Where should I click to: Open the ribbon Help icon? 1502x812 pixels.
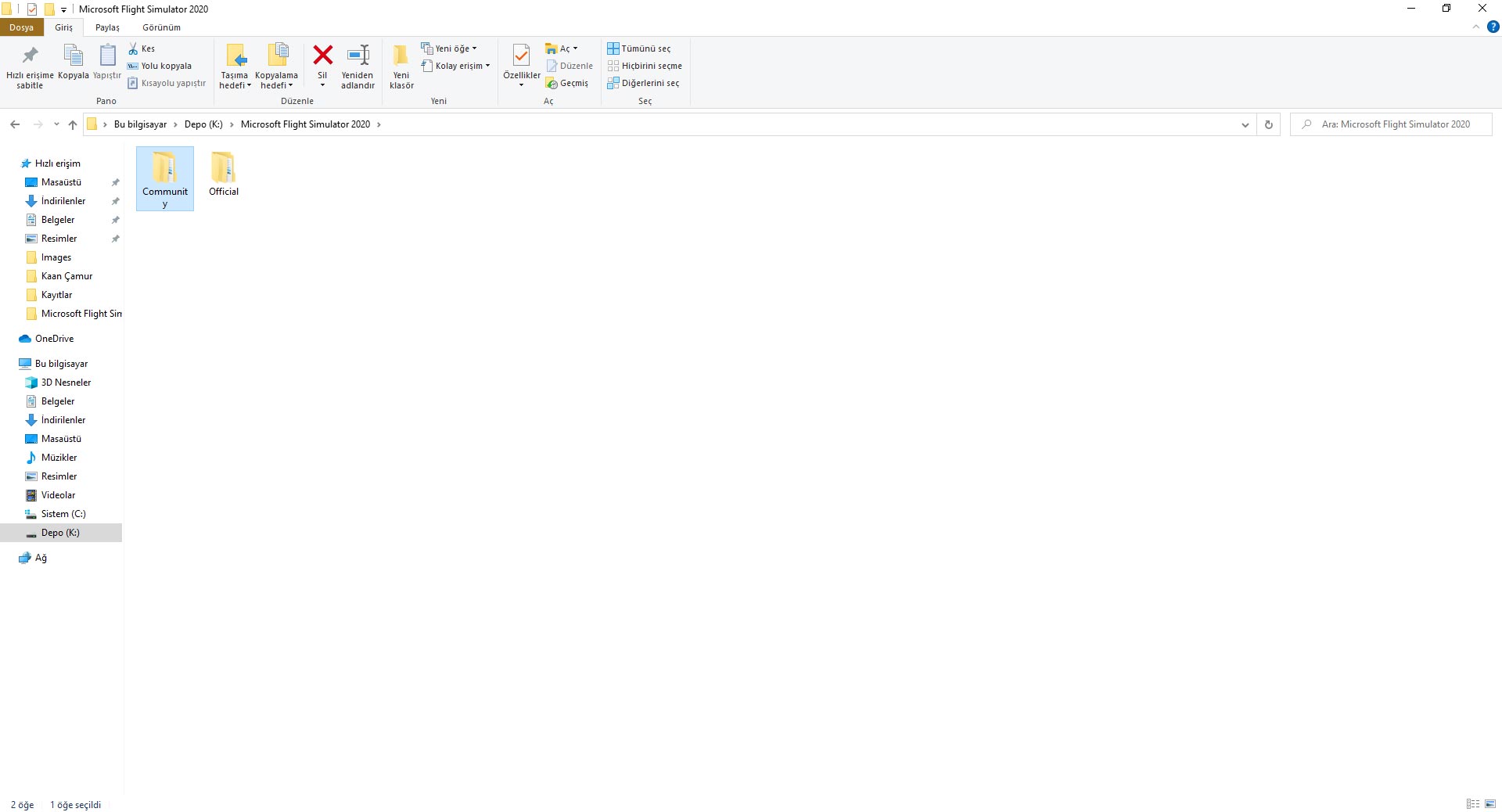point(1493,27)
